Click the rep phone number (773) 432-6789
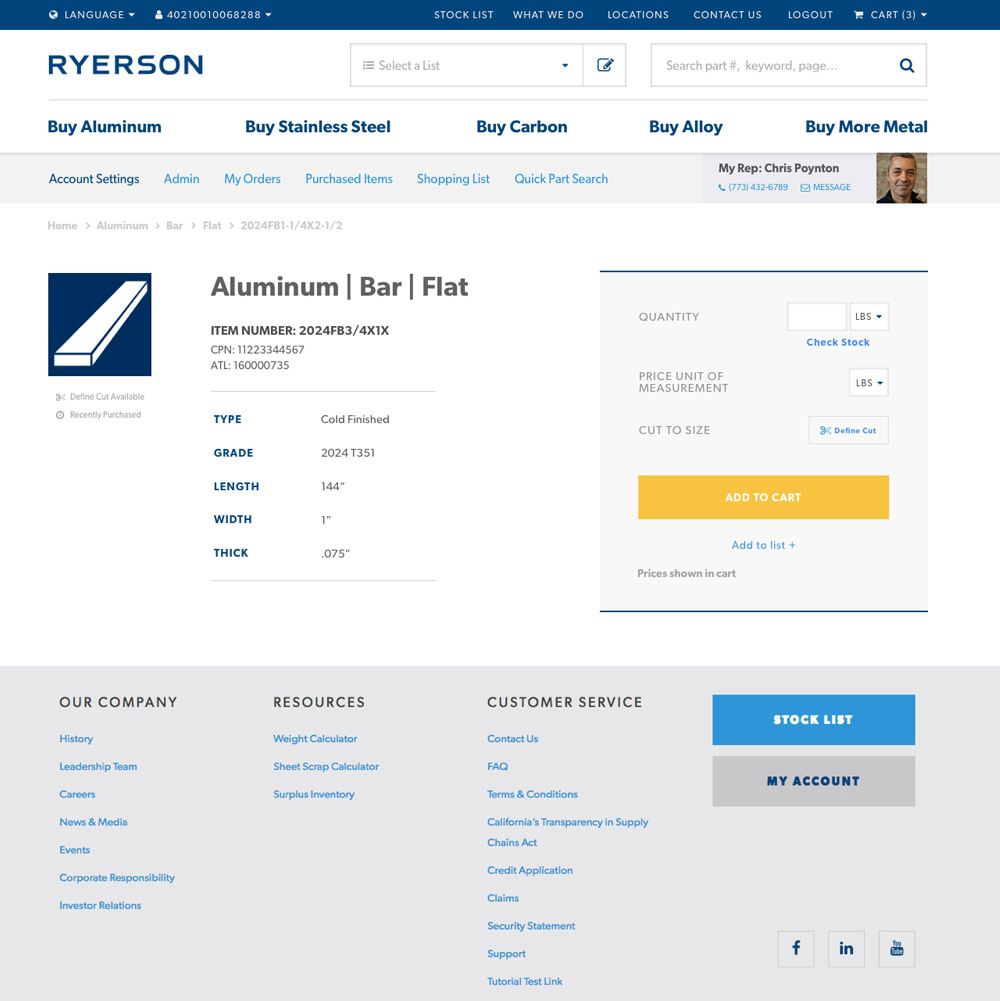 click(753, 187)
